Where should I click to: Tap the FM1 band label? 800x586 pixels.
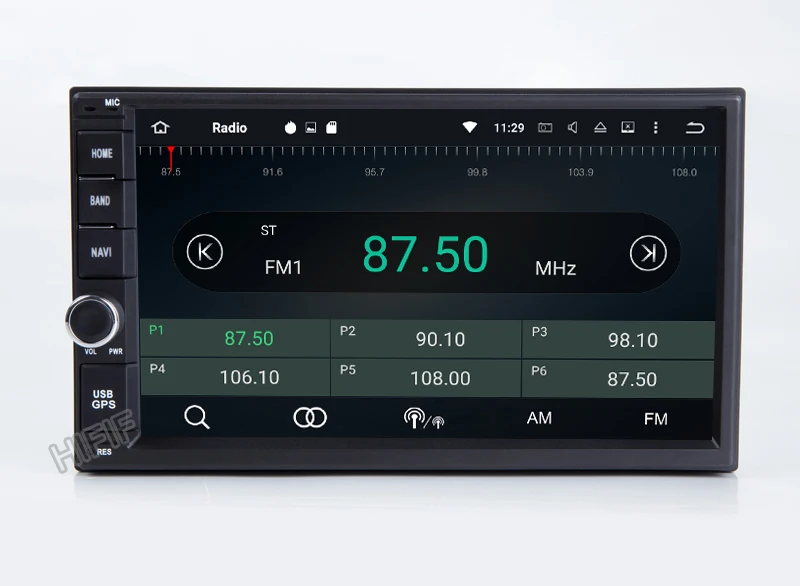pyautogui.click(x=283, y=267)
